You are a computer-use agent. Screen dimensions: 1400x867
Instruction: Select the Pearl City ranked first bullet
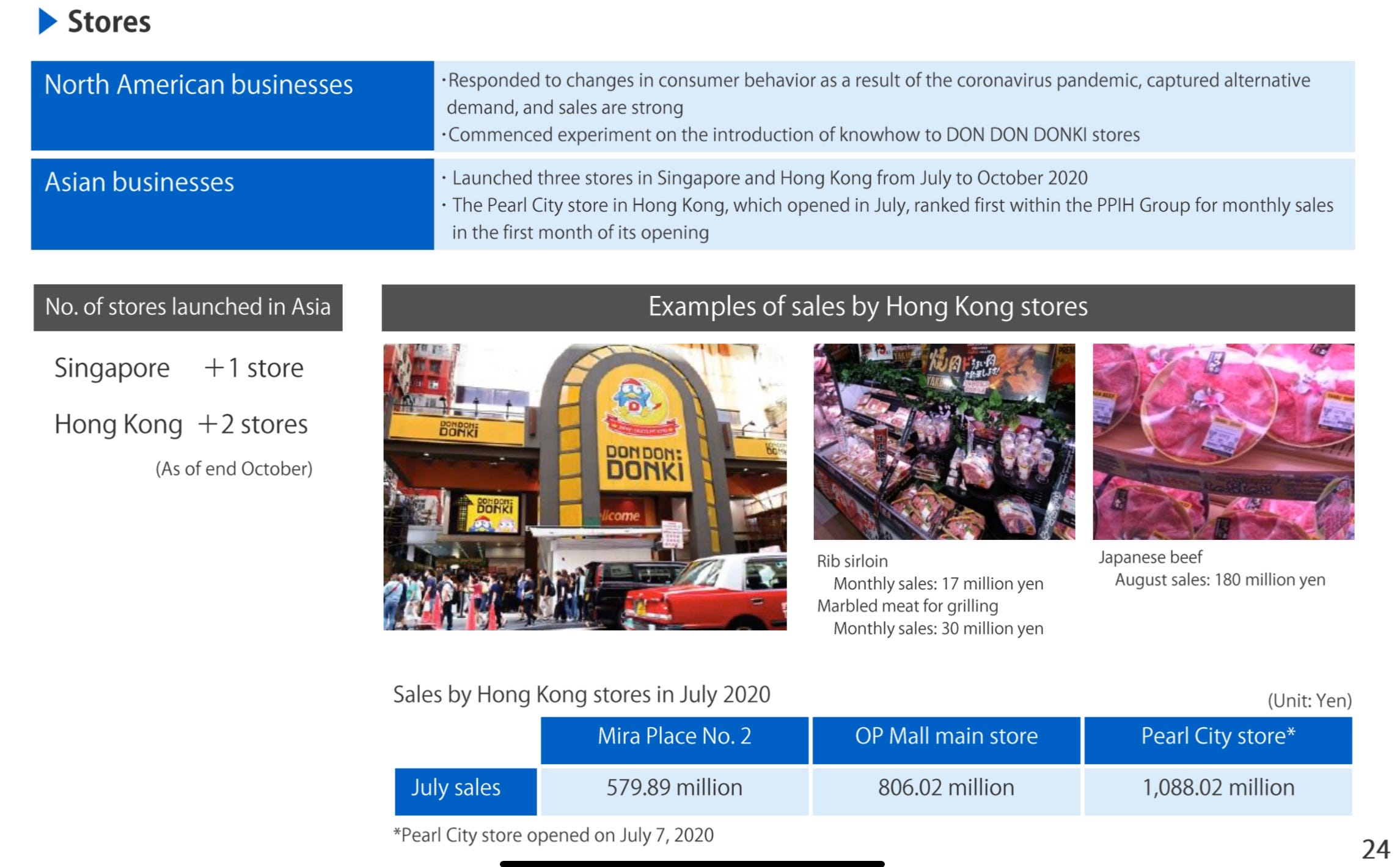[x=887, y=218]
